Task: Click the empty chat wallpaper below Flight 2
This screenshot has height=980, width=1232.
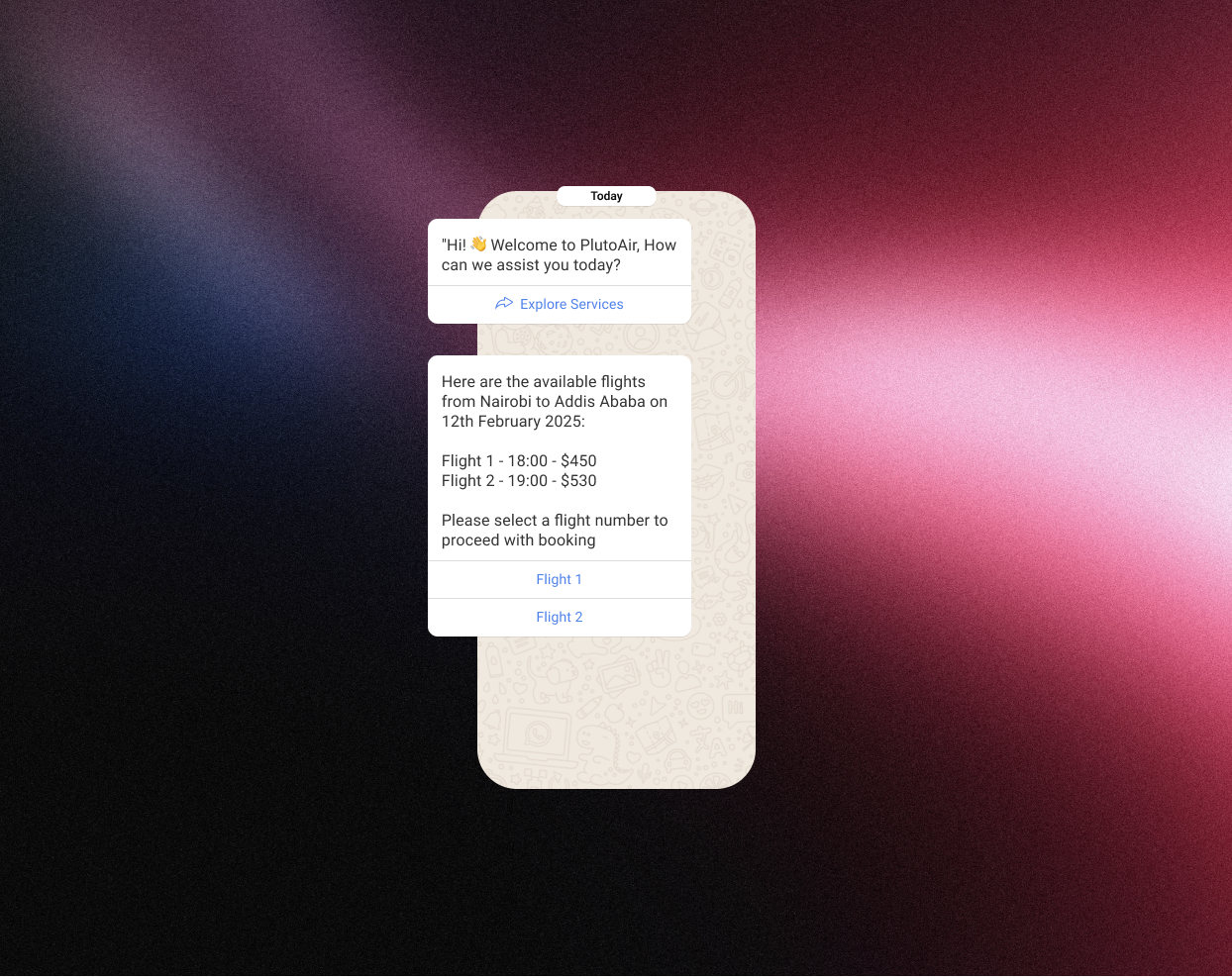Action: click(x=614, y=693)
